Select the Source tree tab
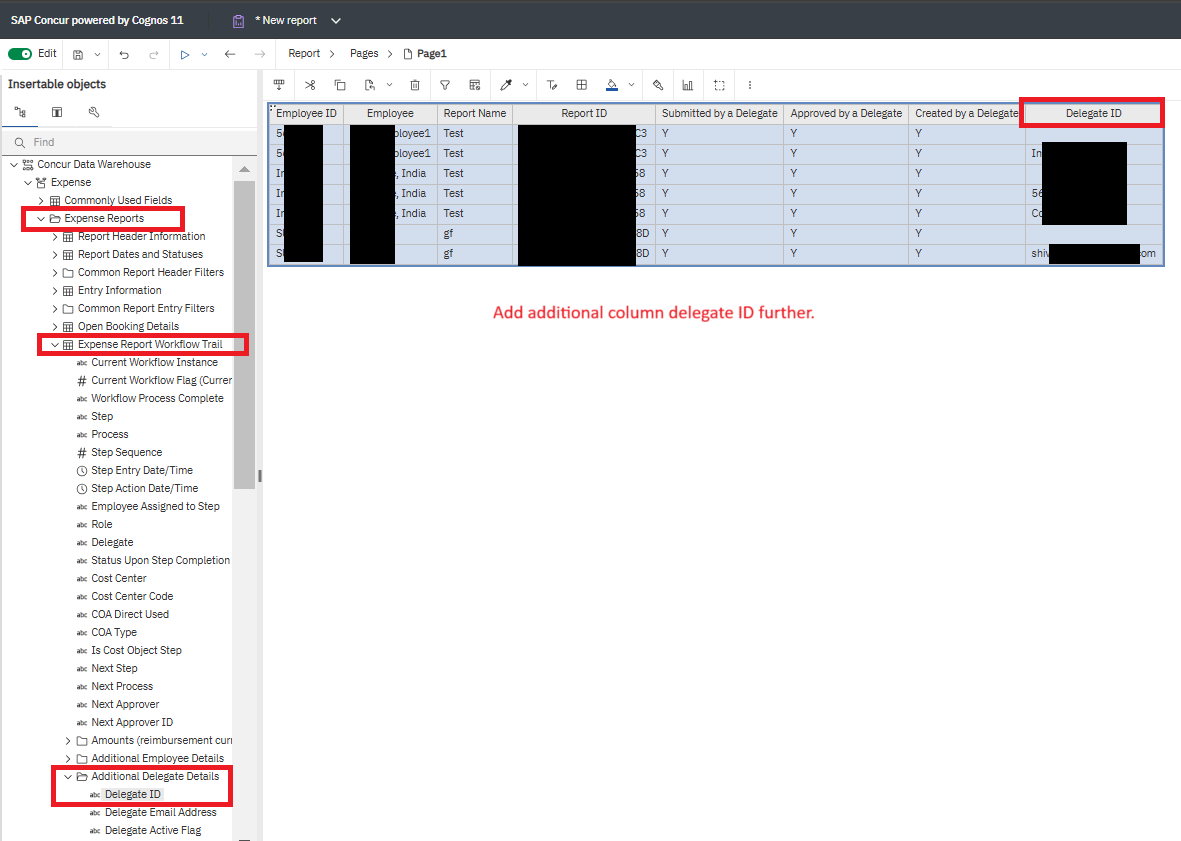The image size is (1181, 841). [20, 112]
